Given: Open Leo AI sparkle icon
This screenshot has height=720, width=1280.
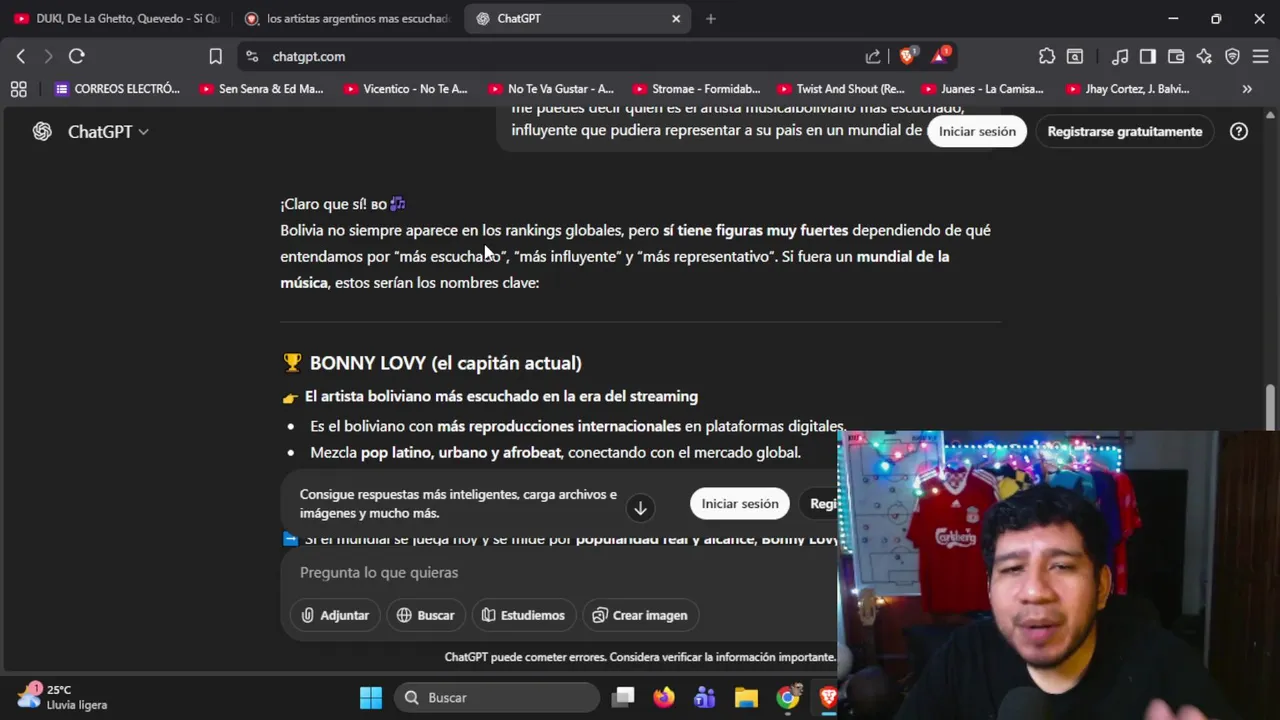Looking at the screenshot, I should tap(1204, 57).
